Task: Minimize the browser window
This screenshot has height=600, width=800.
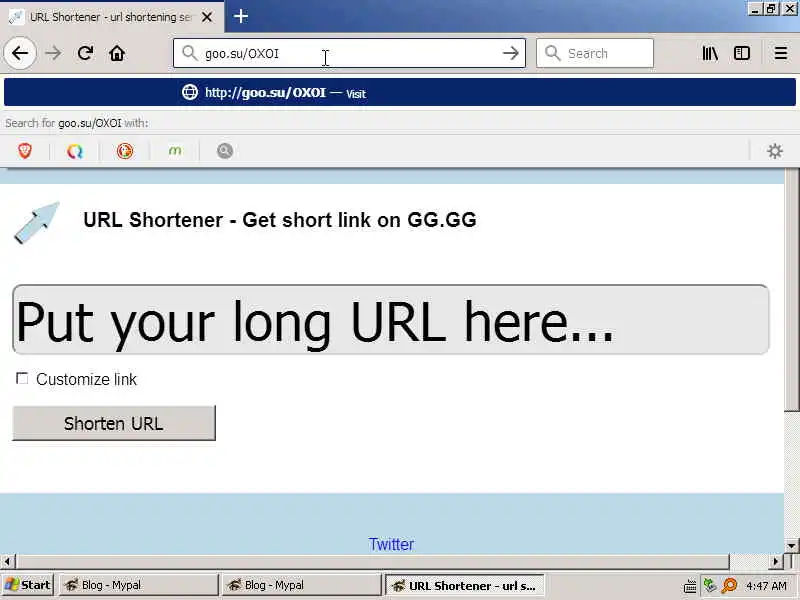Action: 755,9
